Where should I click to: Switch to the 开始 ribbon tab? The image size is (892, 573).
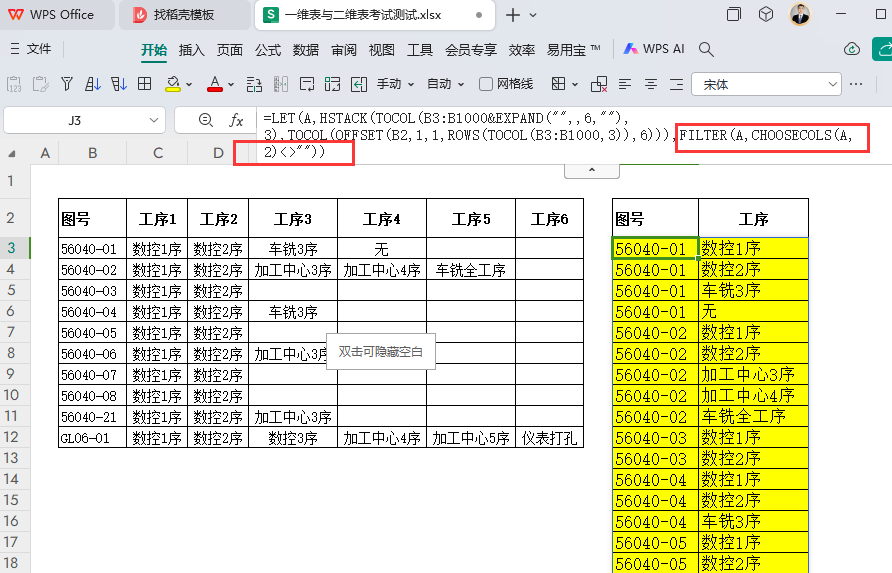tap(154, 50)
